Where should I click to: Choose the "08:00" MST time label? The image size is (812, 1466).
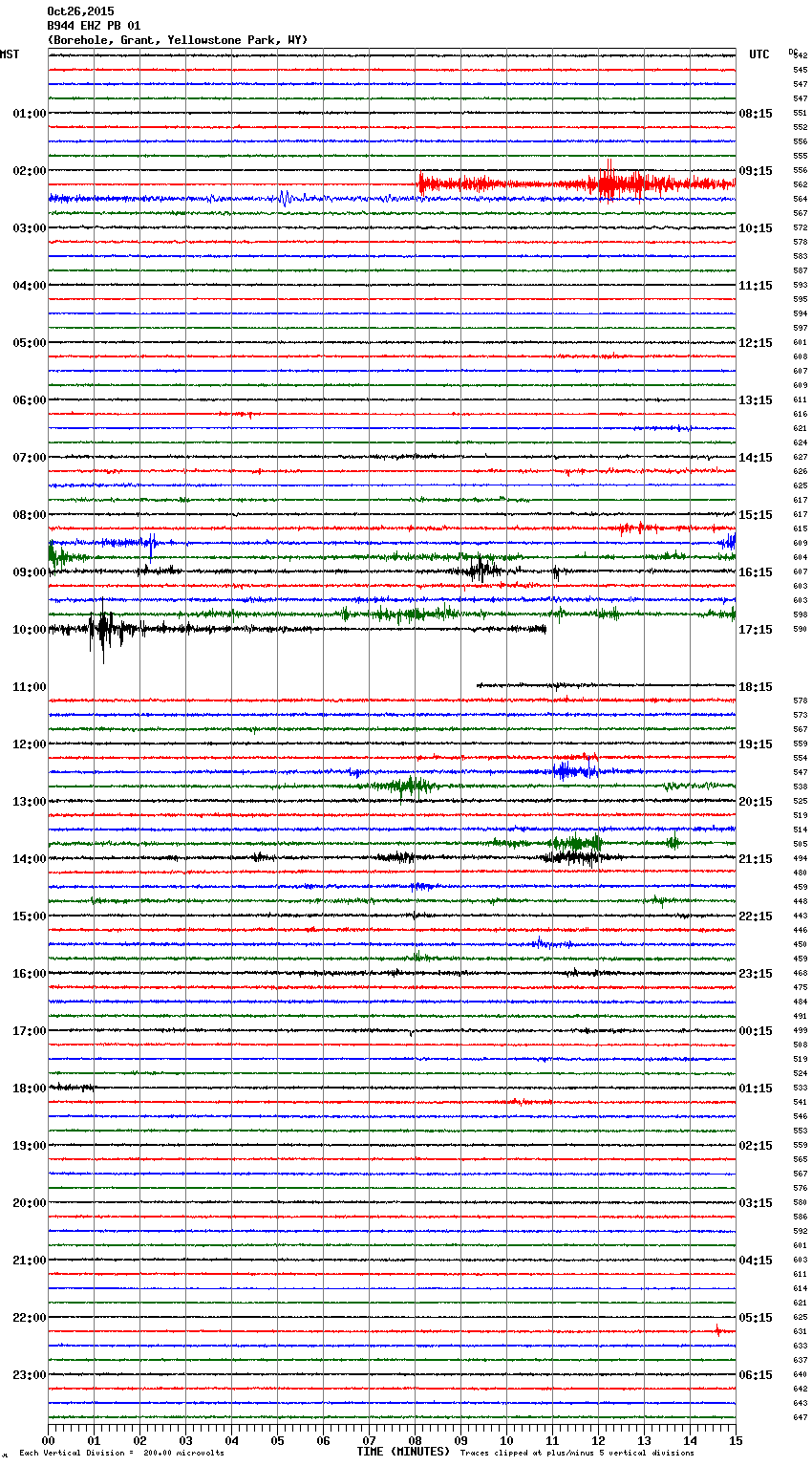30,515
